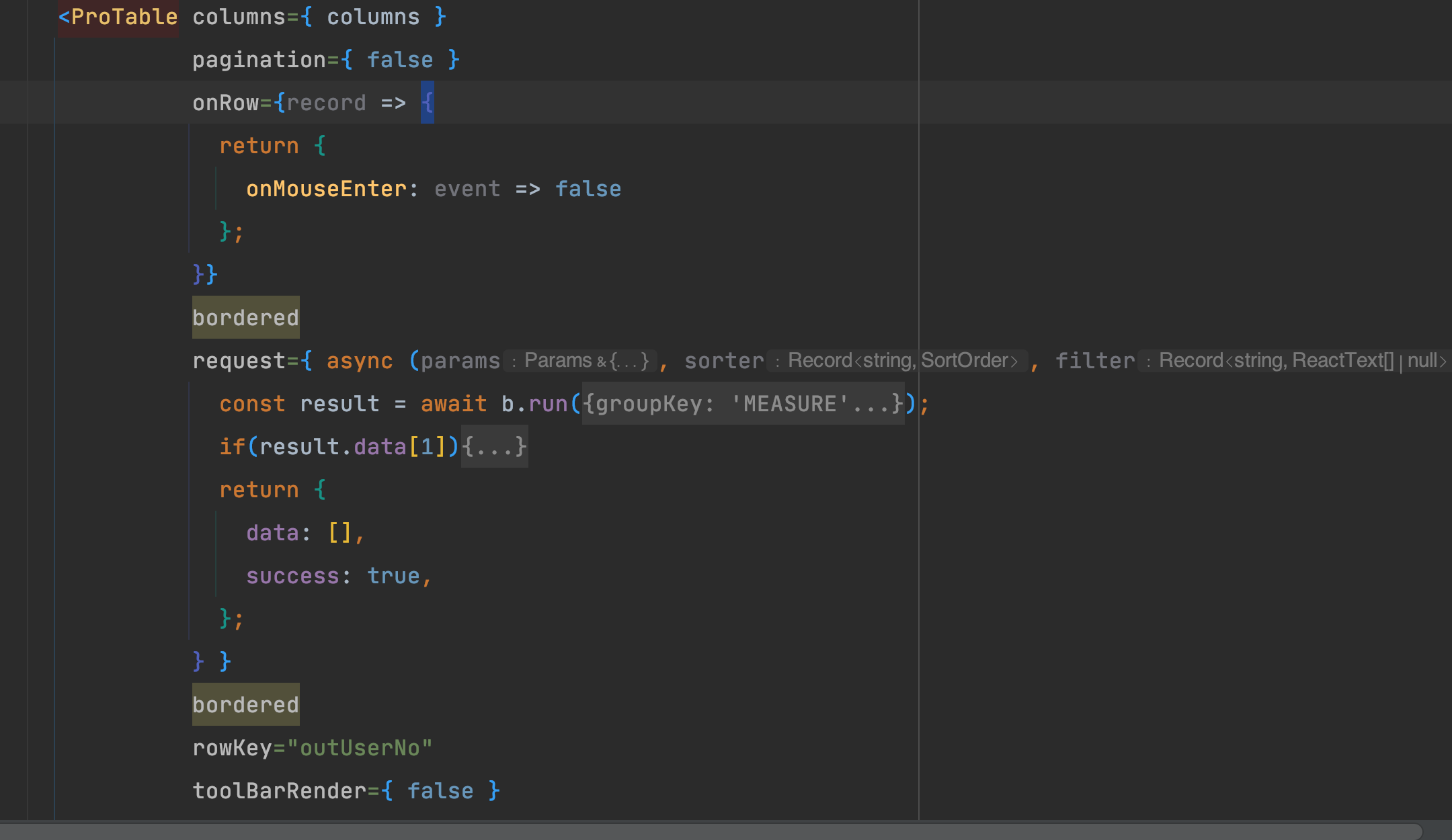1452x840 pixels.
Task: Click the sorter parameter name
Action: (723, 361)
